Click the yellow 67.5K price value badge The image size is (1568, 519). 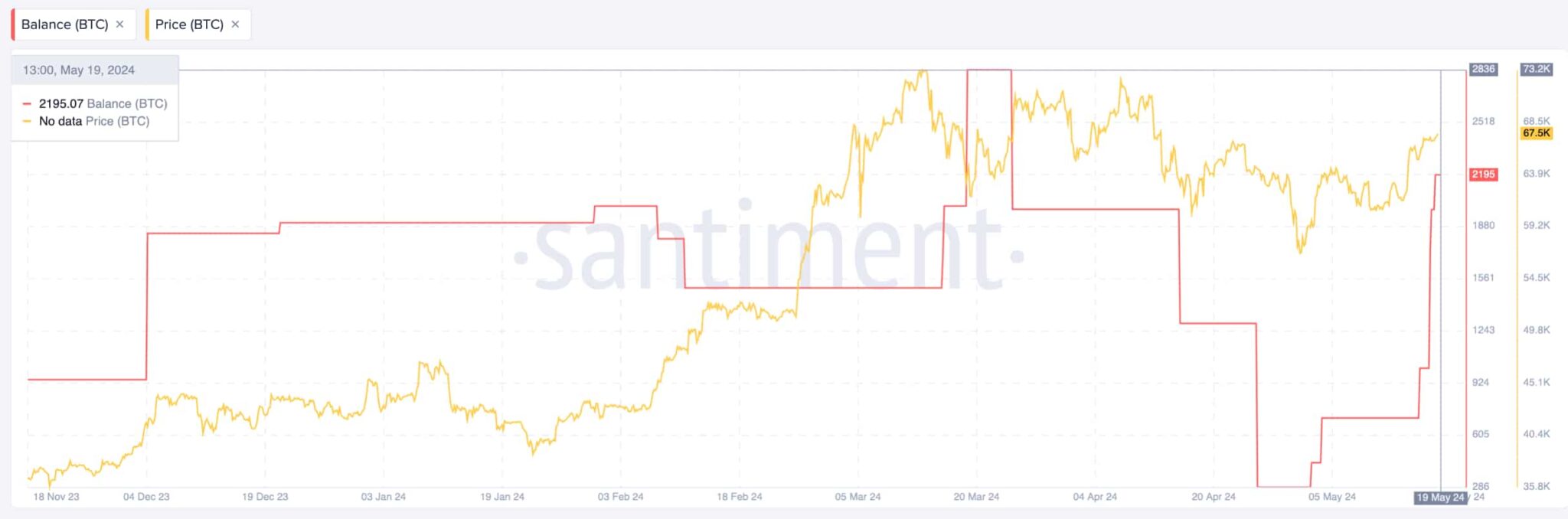pos(1536,133)
